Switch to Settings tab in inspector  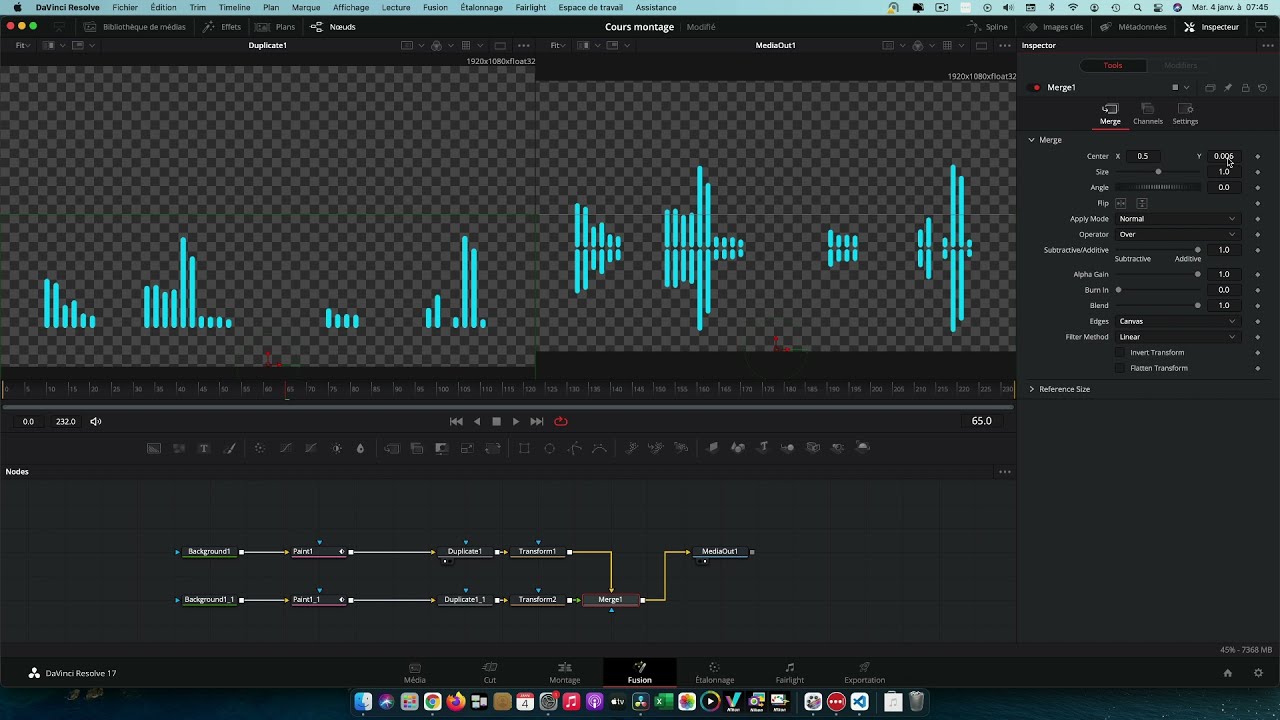1185,114
